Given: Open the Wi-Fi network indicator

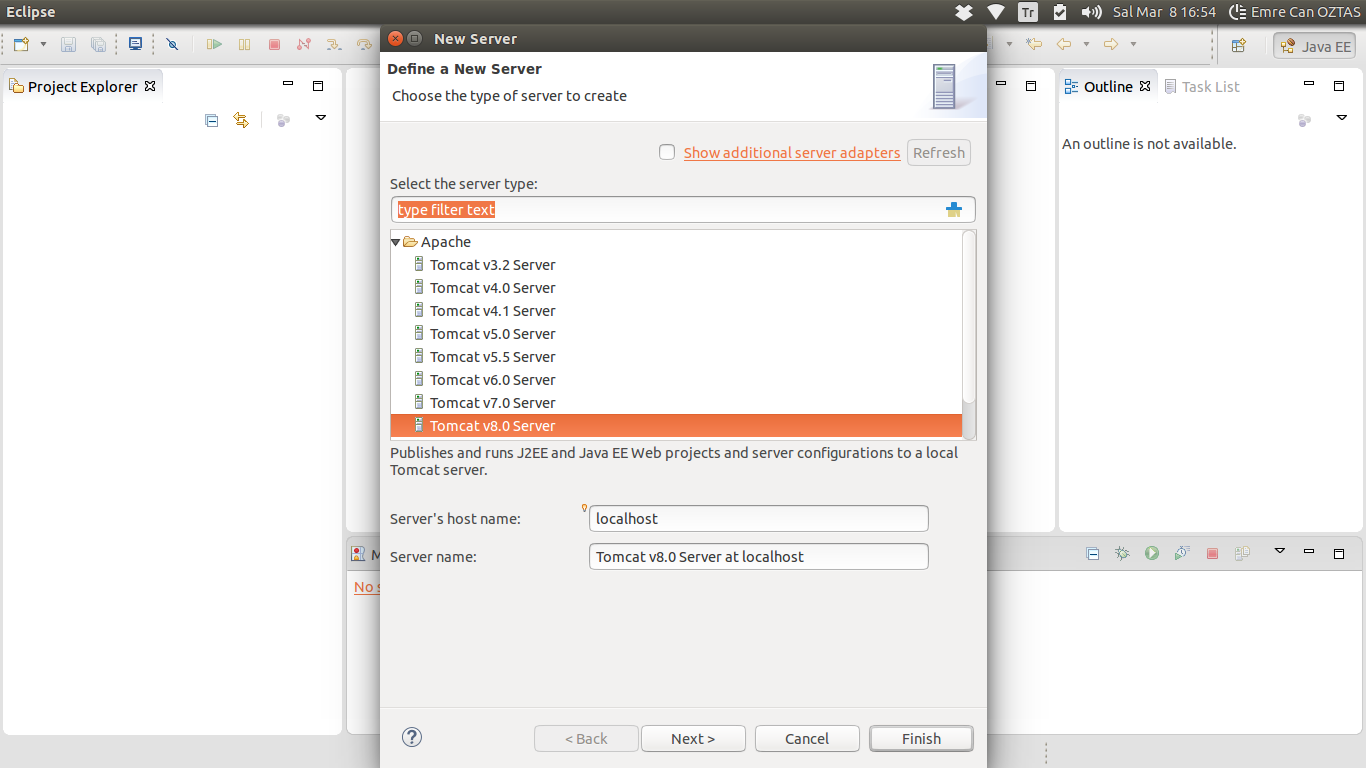Looking at the screenshot, I should (x=995, y=12).
